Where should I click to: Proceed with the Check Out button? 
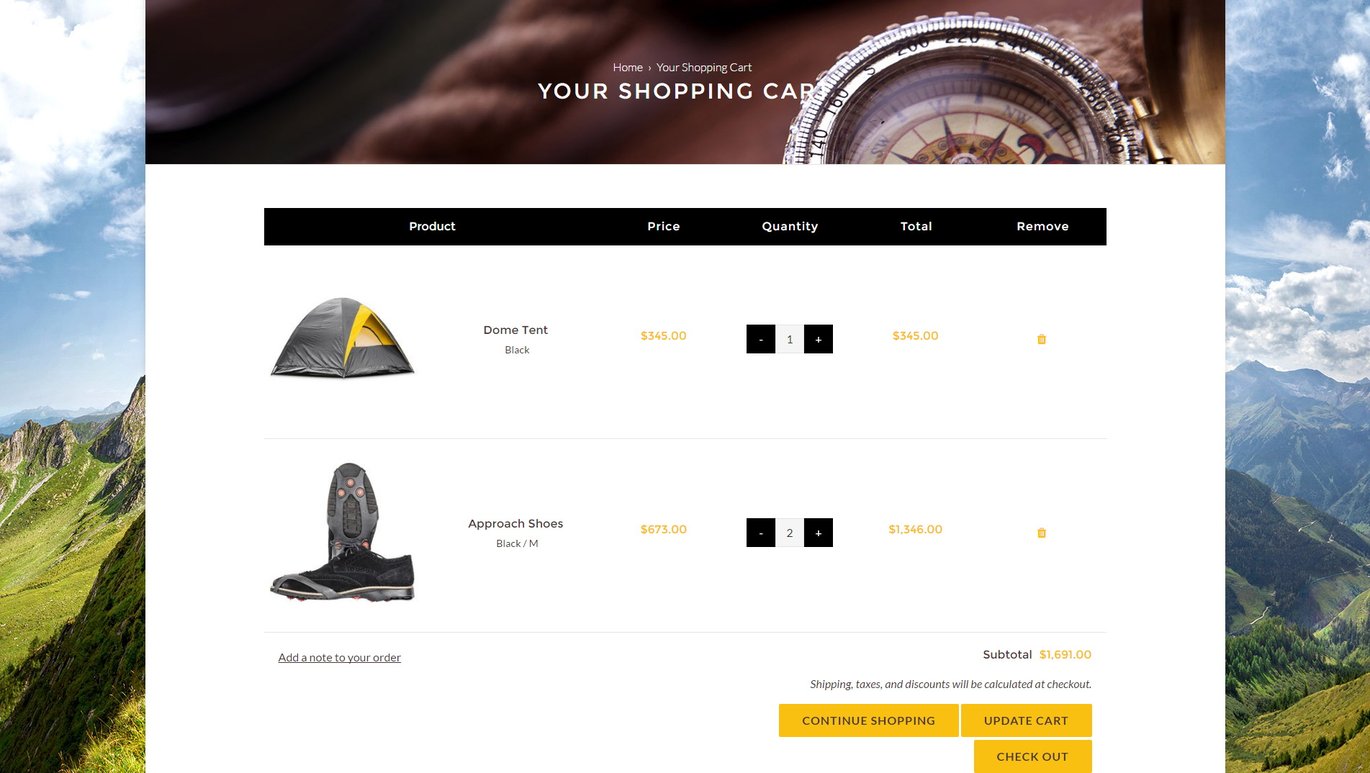pos(1032,757)
